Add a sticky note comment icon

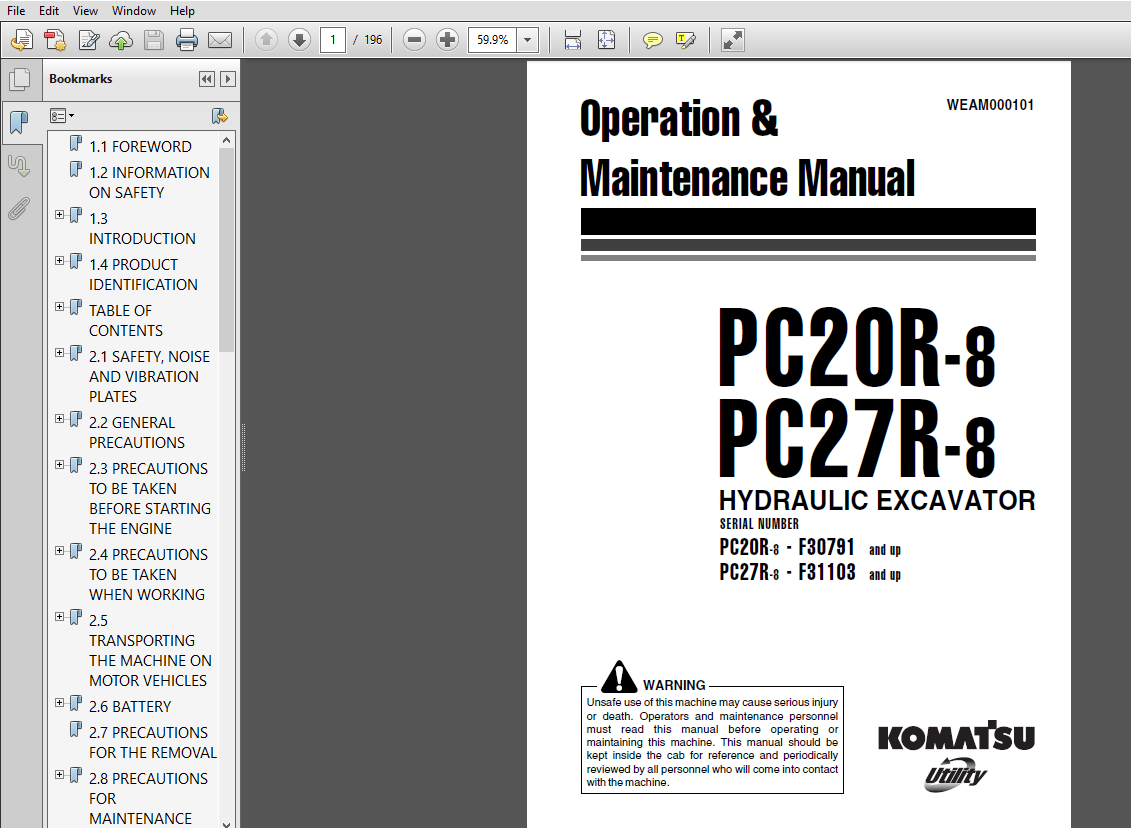[x=652, y=40]
